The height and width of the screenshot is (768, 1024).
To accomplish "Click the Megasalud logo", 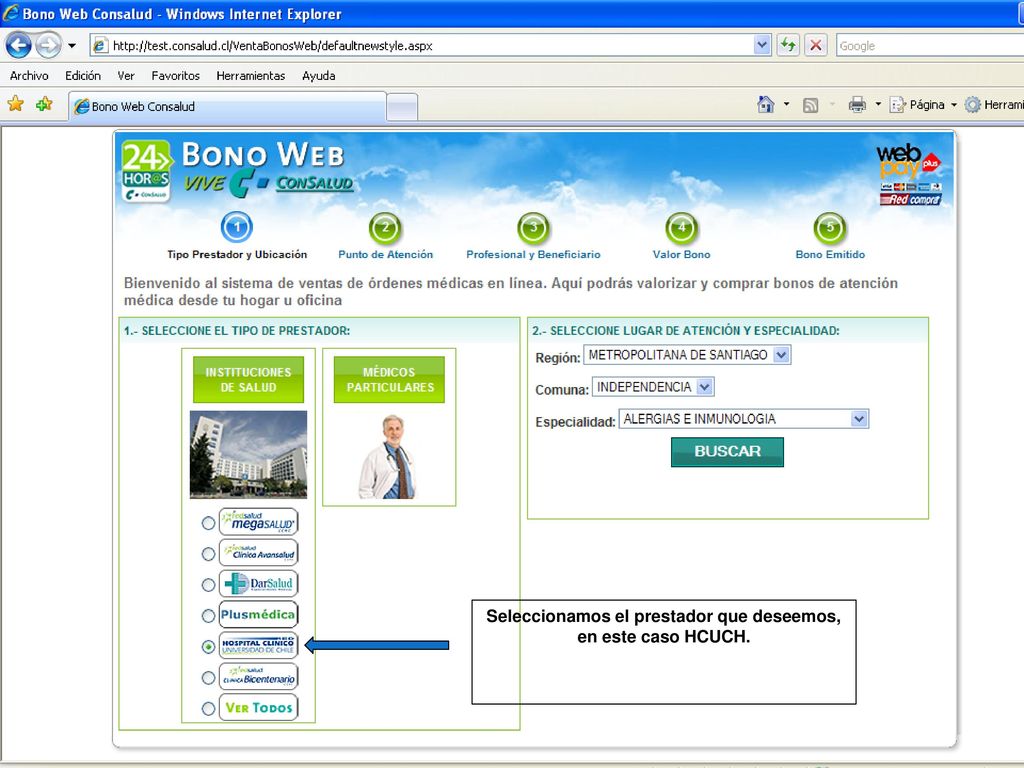I will tap(259, 522).
